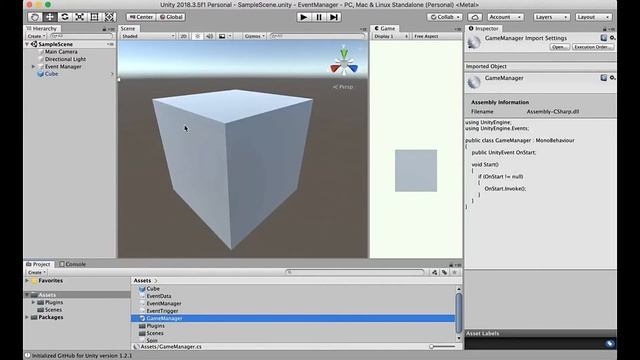Toggle the Inspector lock icon
640x360 pixels.
604,29
